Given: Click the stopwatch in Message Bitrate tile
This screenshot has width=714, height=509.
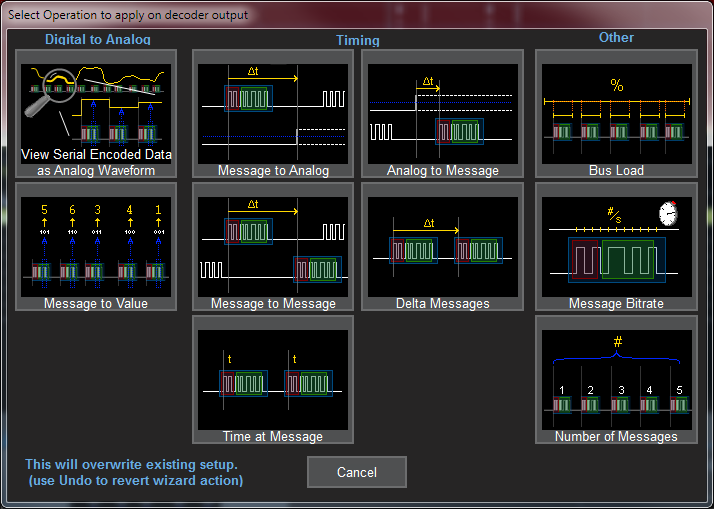Looking at the screenshot, I should [x=668, y=213].
